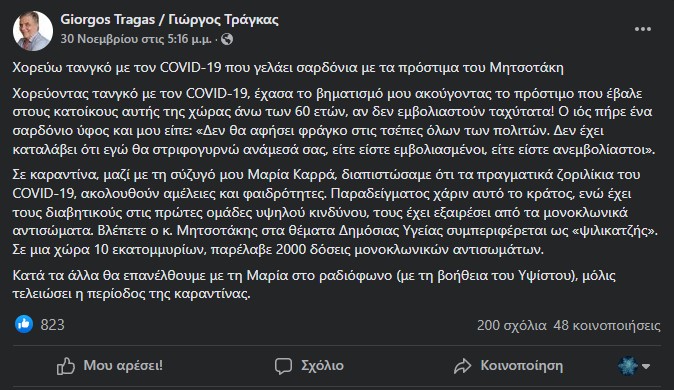Show who reacted via the 823 count

click(52, 325)
